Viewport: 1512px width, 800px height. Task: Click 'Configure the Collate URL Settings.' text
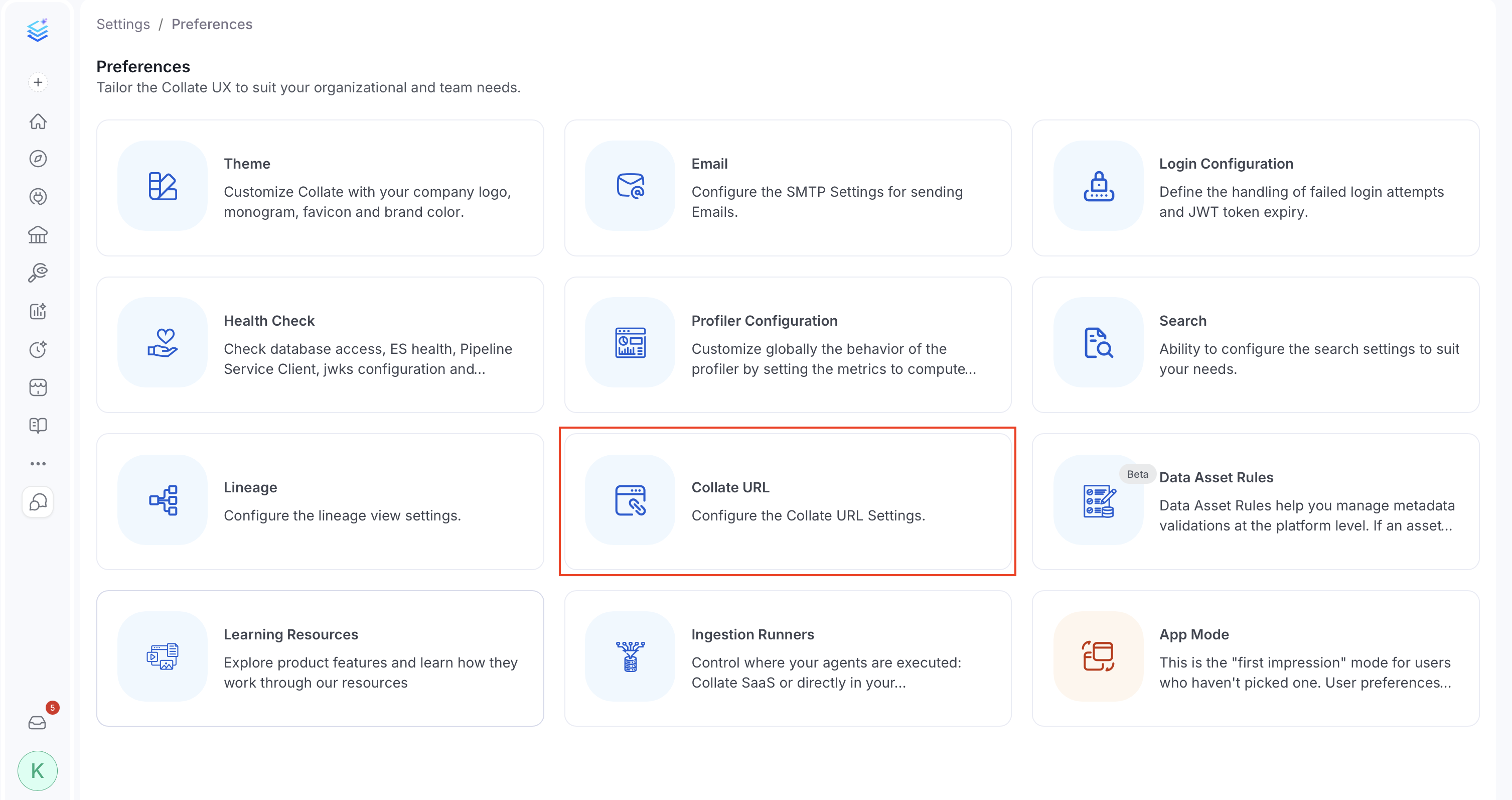click(x=808, y=515)
